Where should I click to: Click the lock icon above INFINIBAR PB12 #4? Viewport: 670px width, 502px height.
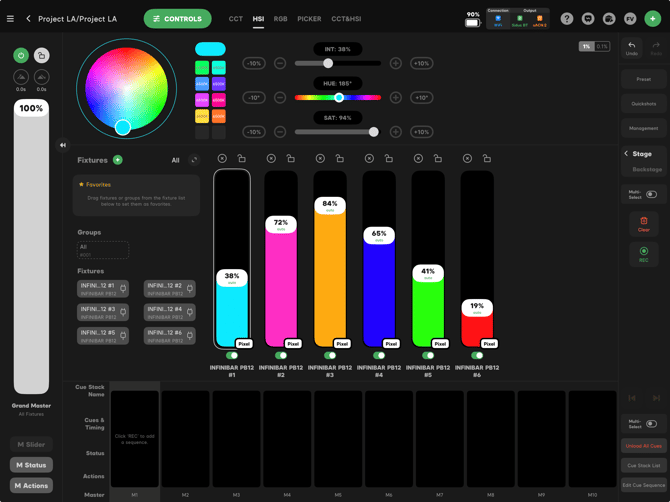point(389,159)
